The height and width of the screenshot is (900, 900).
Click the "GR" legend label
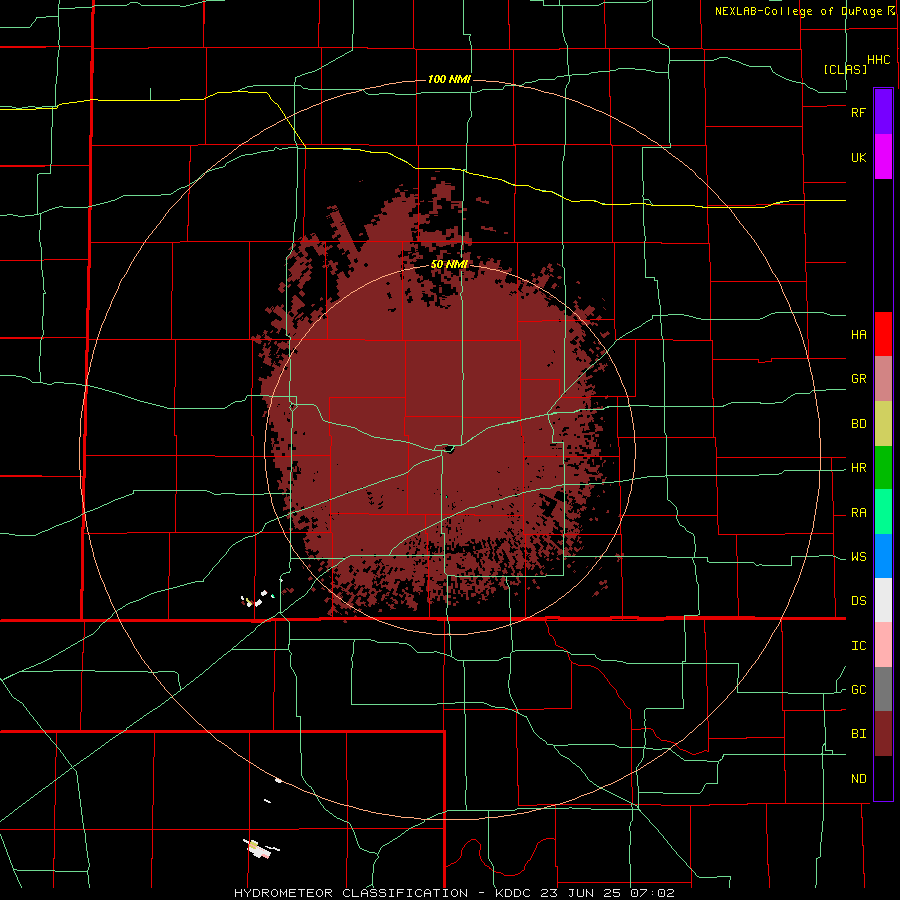tap(858, 379)
